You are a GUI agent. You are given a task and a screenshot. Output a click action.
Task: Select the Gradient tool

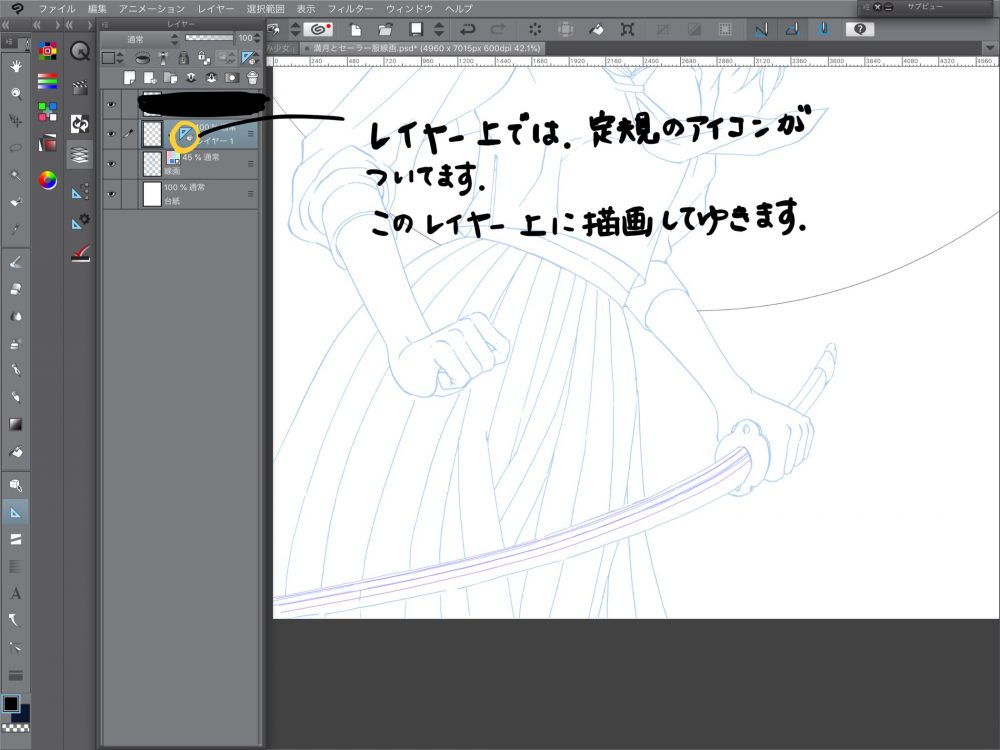tap(15, 424)
